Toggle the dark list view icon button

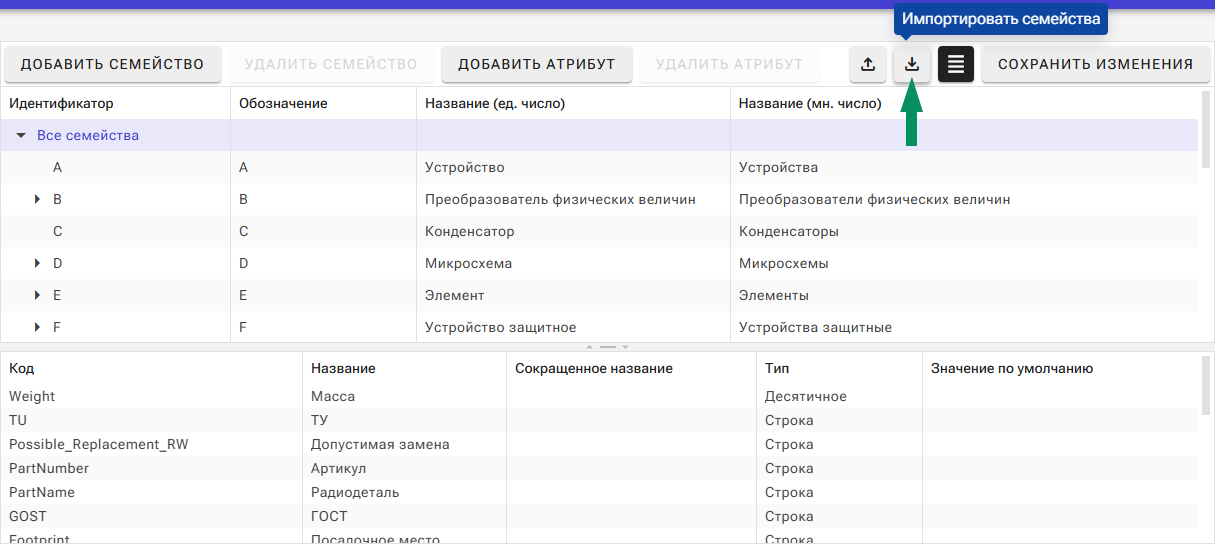click(956, 64)
